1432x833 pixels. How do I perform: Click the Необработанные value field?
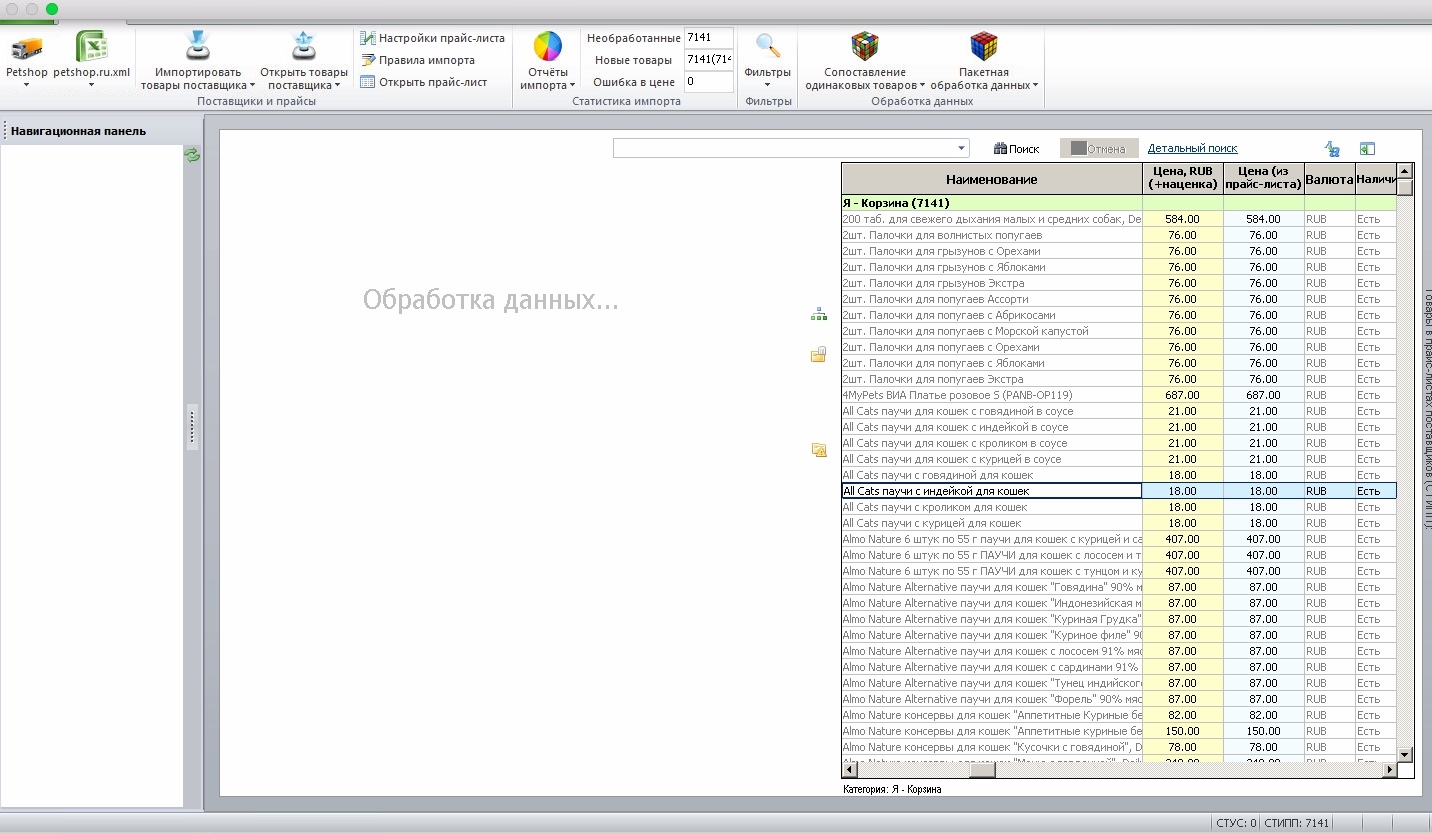(709, 38)
